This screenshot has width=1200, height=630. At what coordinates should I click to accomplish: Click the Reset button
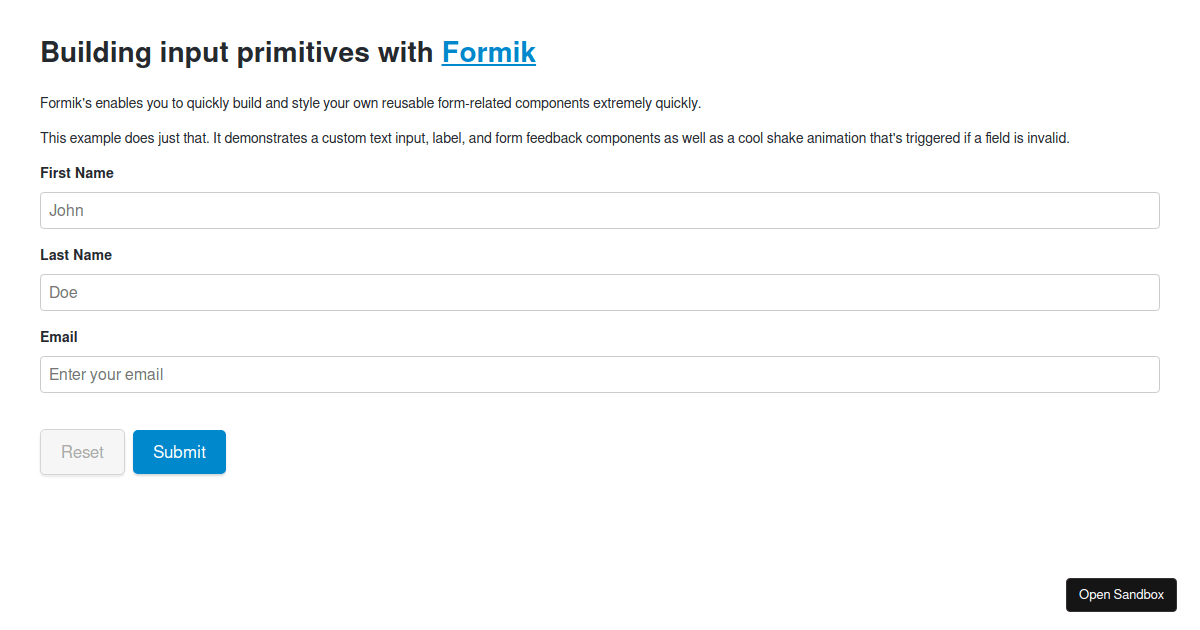coord(82,451)
